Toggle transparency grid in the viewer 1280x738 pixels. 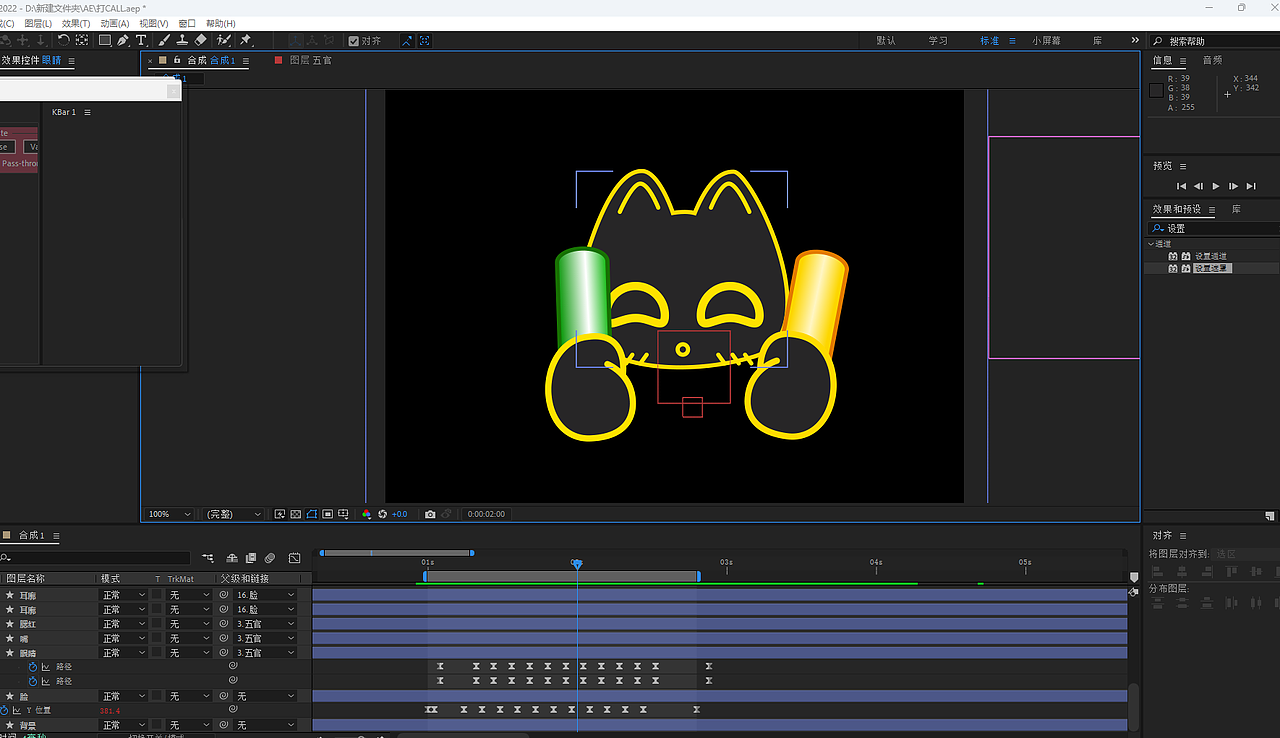tap(295, 514)
